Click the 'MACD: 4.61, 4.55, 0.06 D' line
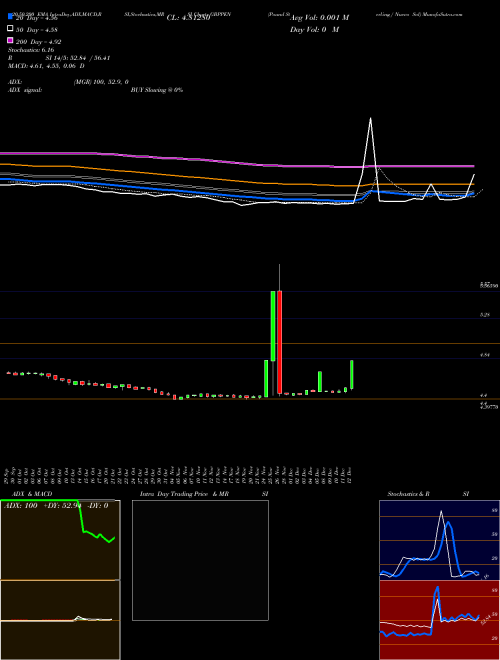This screenshot has width=500, height=660. [x=46, y=66]
